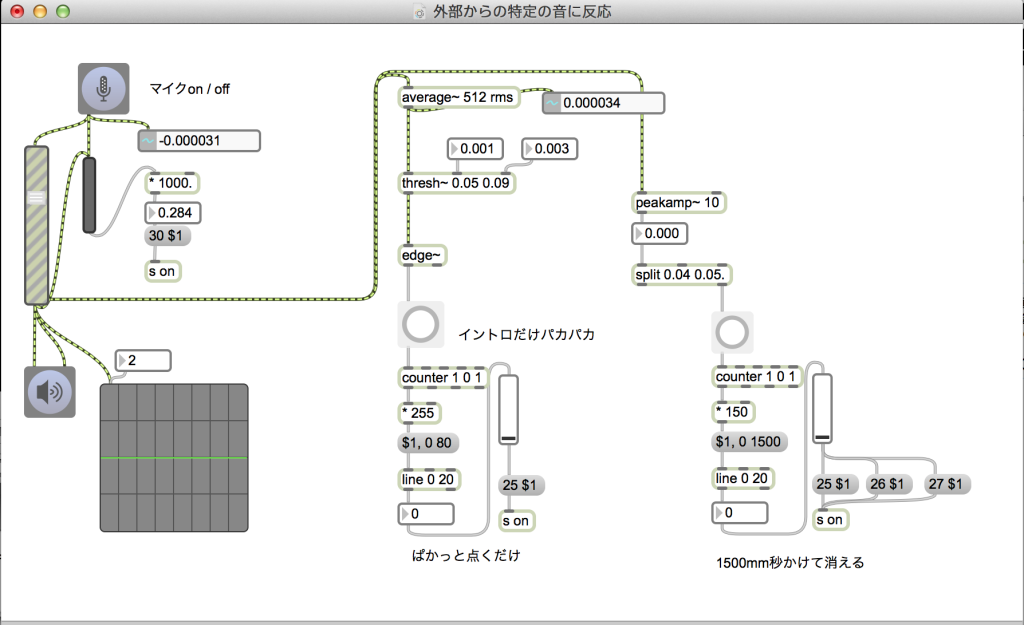This screenshot has height=625, width=1024.
Task: Click the "27 $1" message box
Action: point(946,483)
